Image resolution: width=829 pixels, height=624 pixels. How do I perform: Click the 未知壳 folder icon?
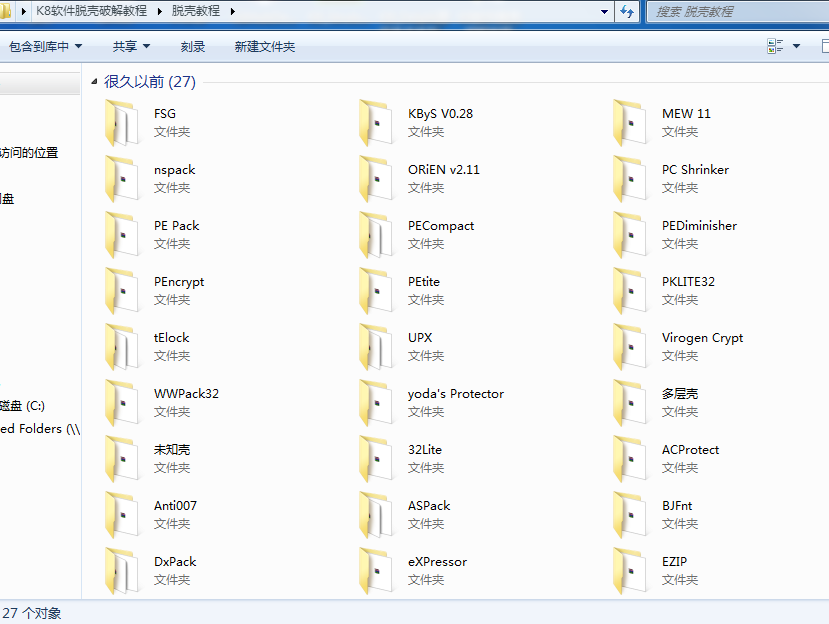122,459
